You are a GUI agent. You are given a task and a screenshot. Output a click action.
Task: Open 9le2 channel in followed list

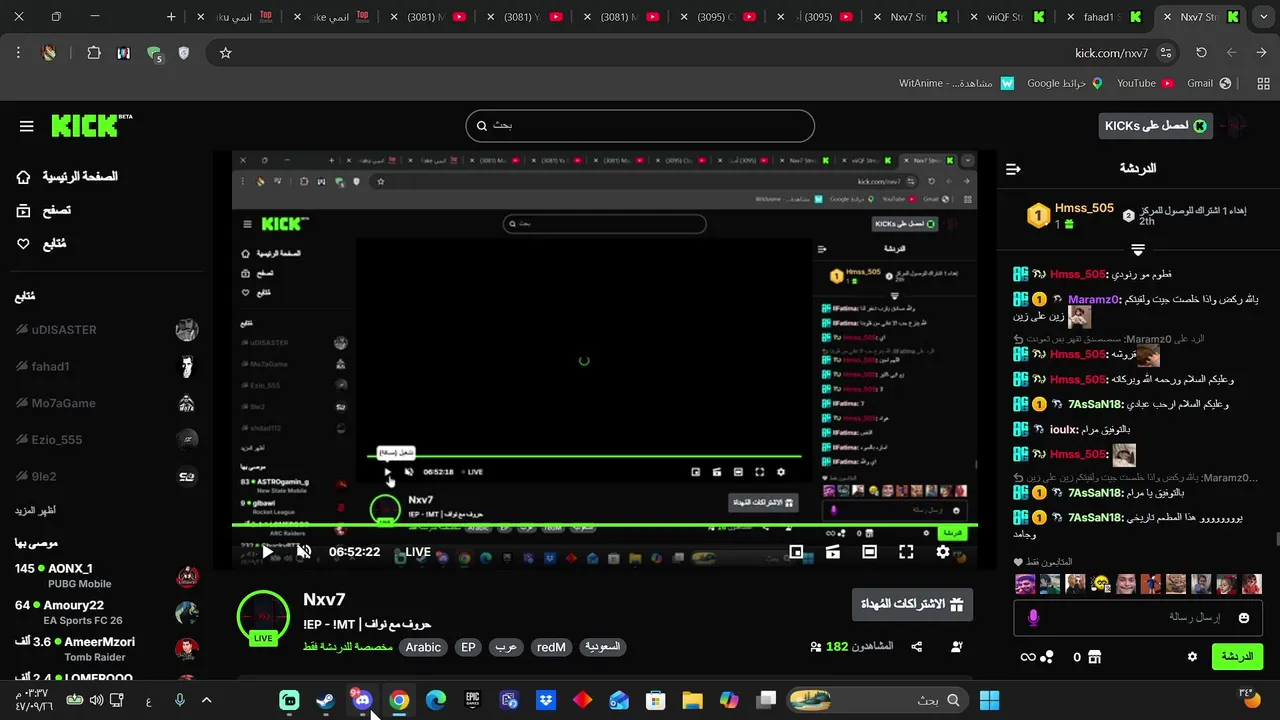tap(106, 477)
